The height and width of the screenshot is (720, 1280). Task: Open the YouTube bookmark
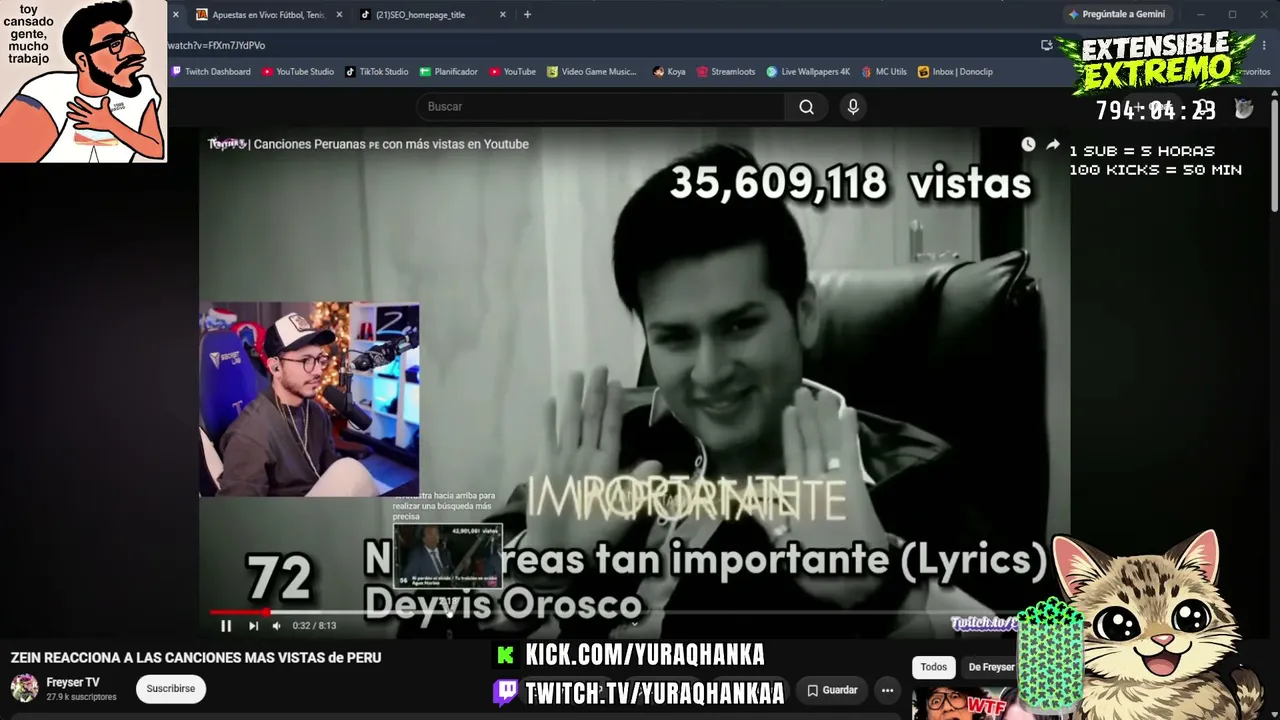coord(512,72)
